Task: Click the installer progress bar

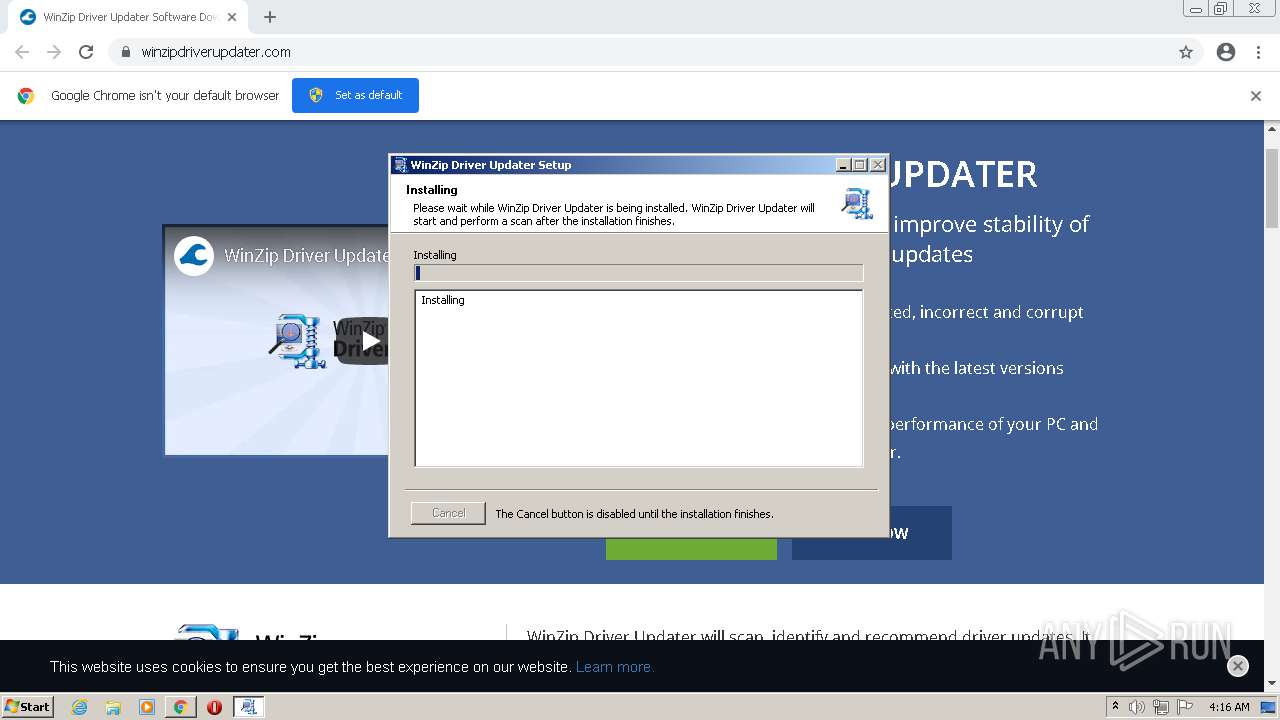Action: (638, 273)
